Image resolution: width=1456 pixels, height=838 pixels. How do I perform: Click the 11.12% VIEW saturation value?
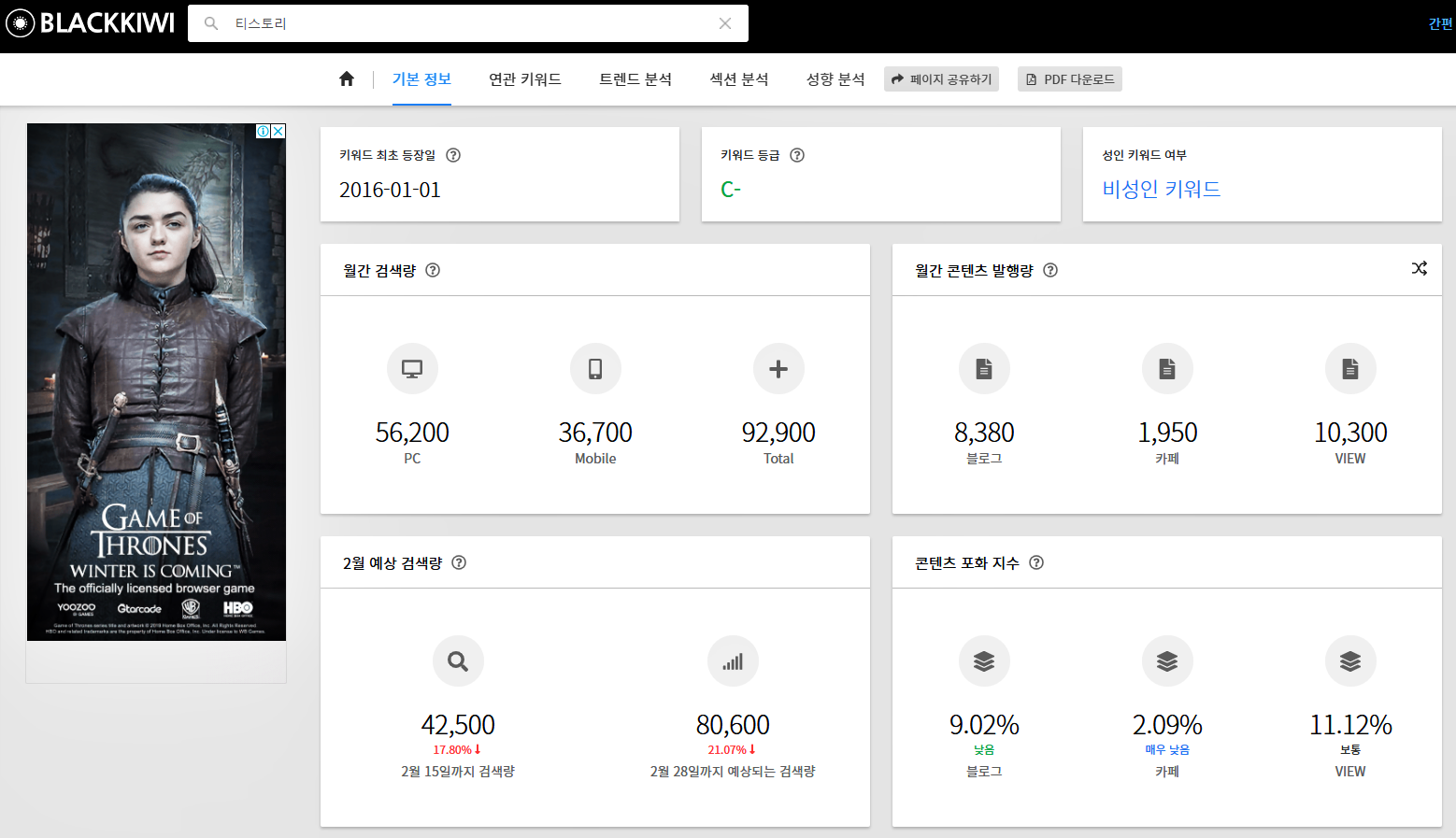(x=1350, y=725)
